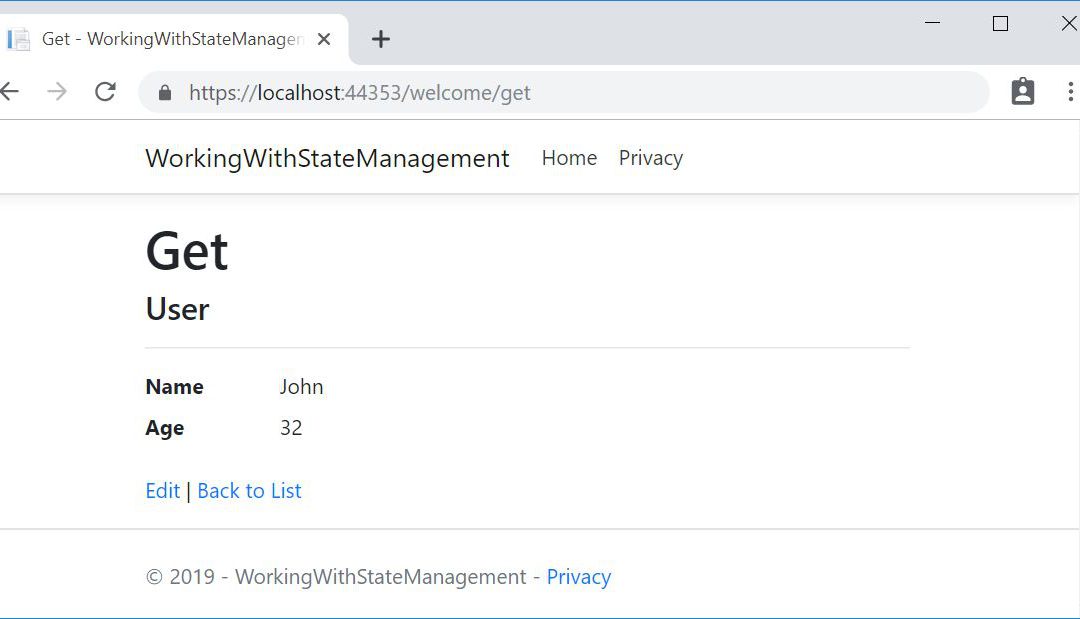Click the WorkingWithStateManagement brand link
Screen dimensions: 1080x619
327,158
